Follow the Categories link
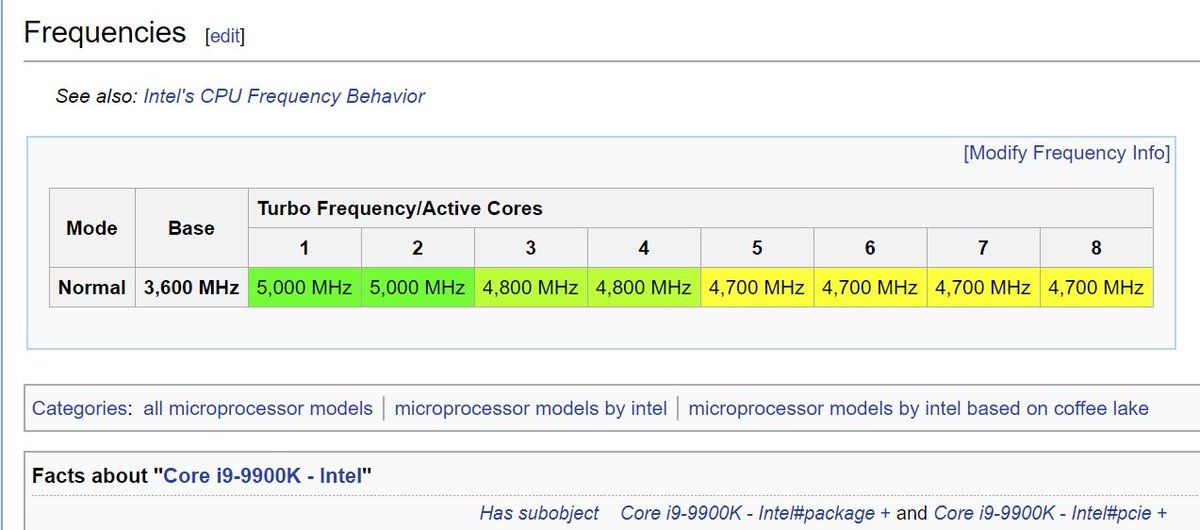The width and height of the screenshot is (1200, 530). [x=79, y=408]
